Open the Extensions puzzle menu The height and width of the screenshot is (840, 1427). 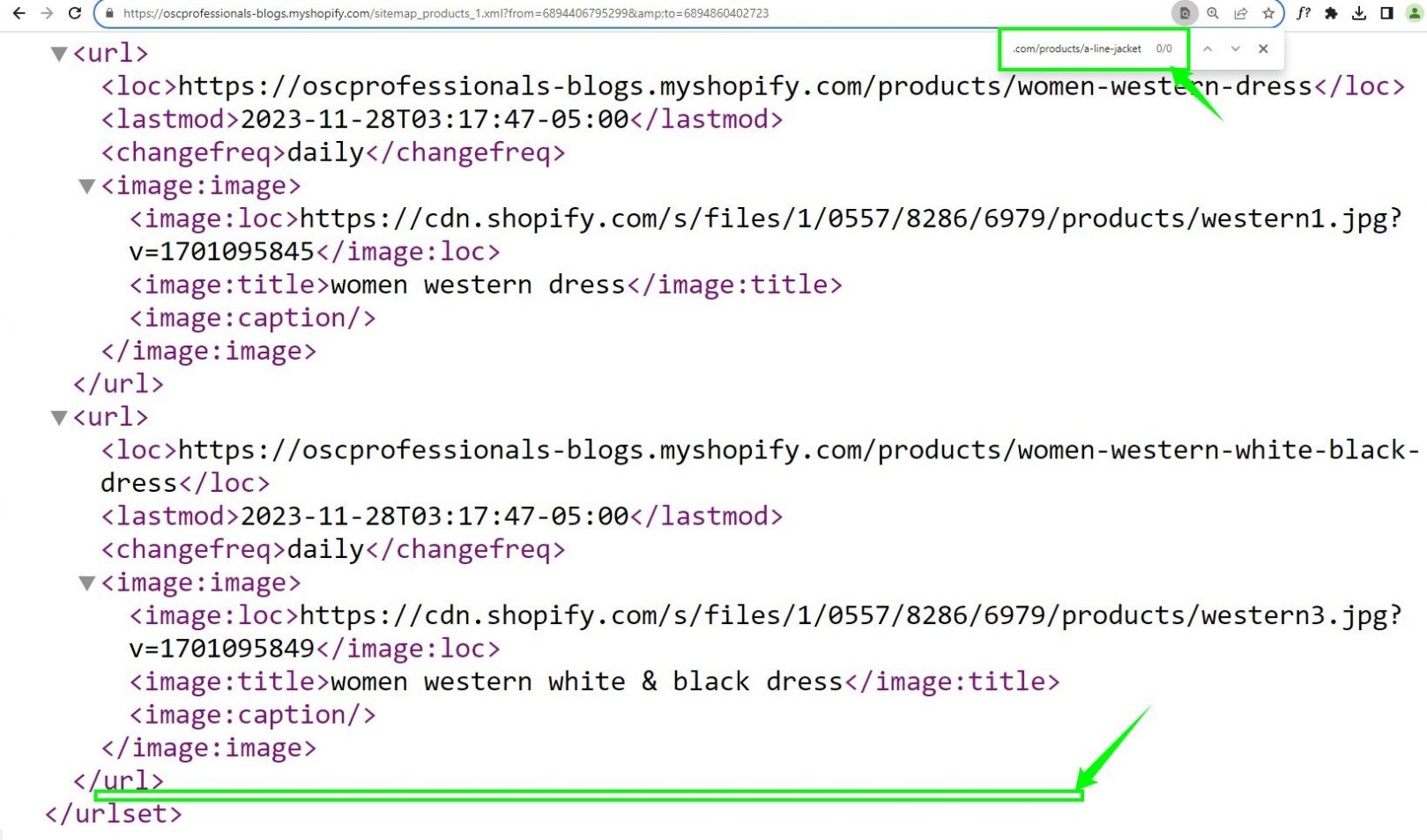pyautogui.click(x=1331, y=13)
